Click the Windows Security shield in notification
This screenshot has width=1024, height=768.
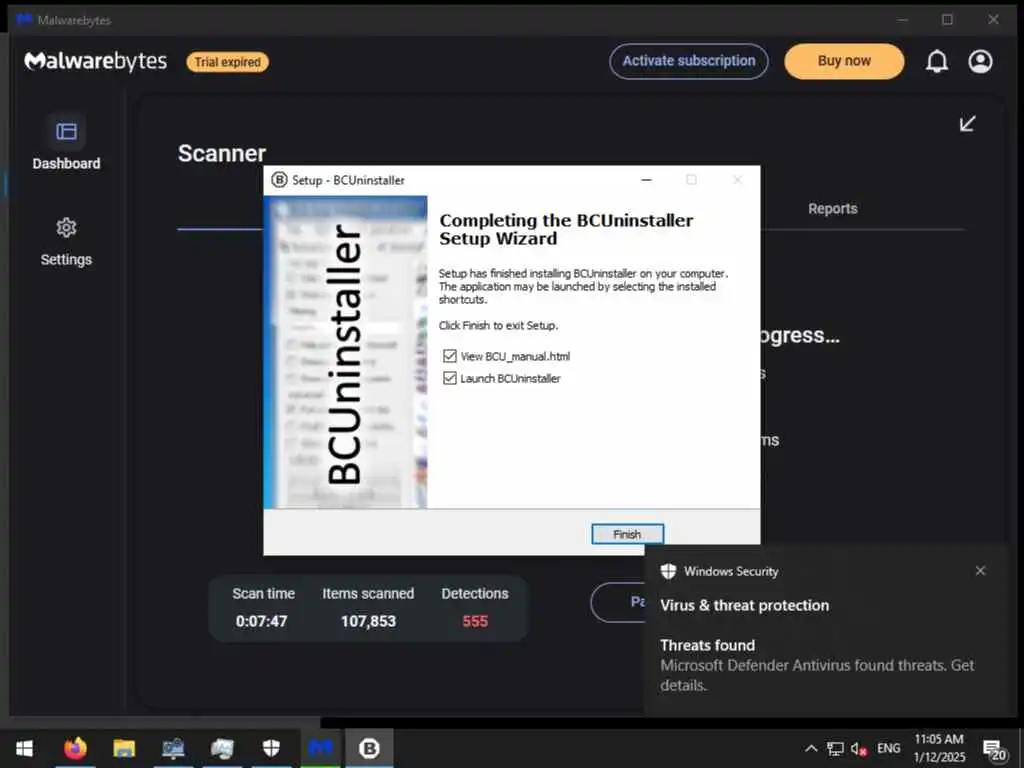668,571
